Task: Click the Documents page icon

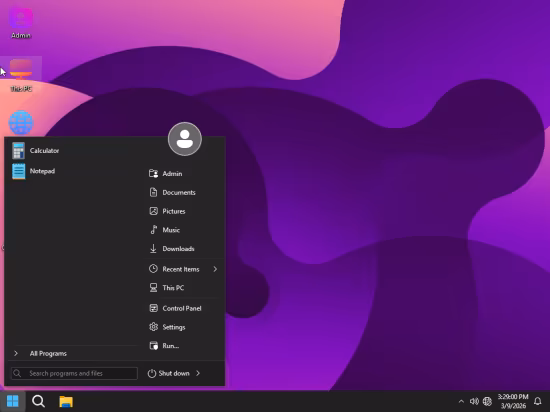Action: [x=153, y=192]
